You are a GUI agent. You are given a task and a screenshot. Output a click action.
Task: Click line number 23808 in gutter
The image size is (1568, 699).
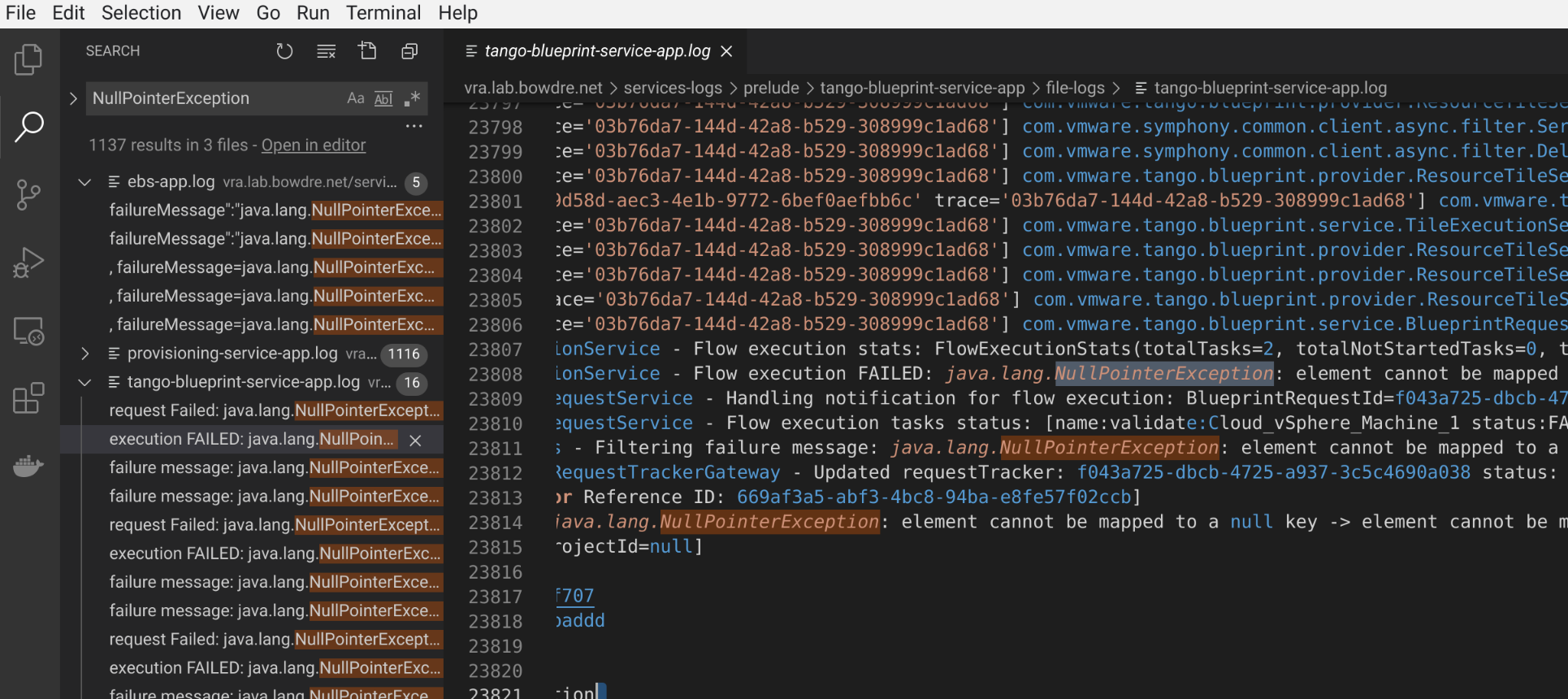[495, 374]
